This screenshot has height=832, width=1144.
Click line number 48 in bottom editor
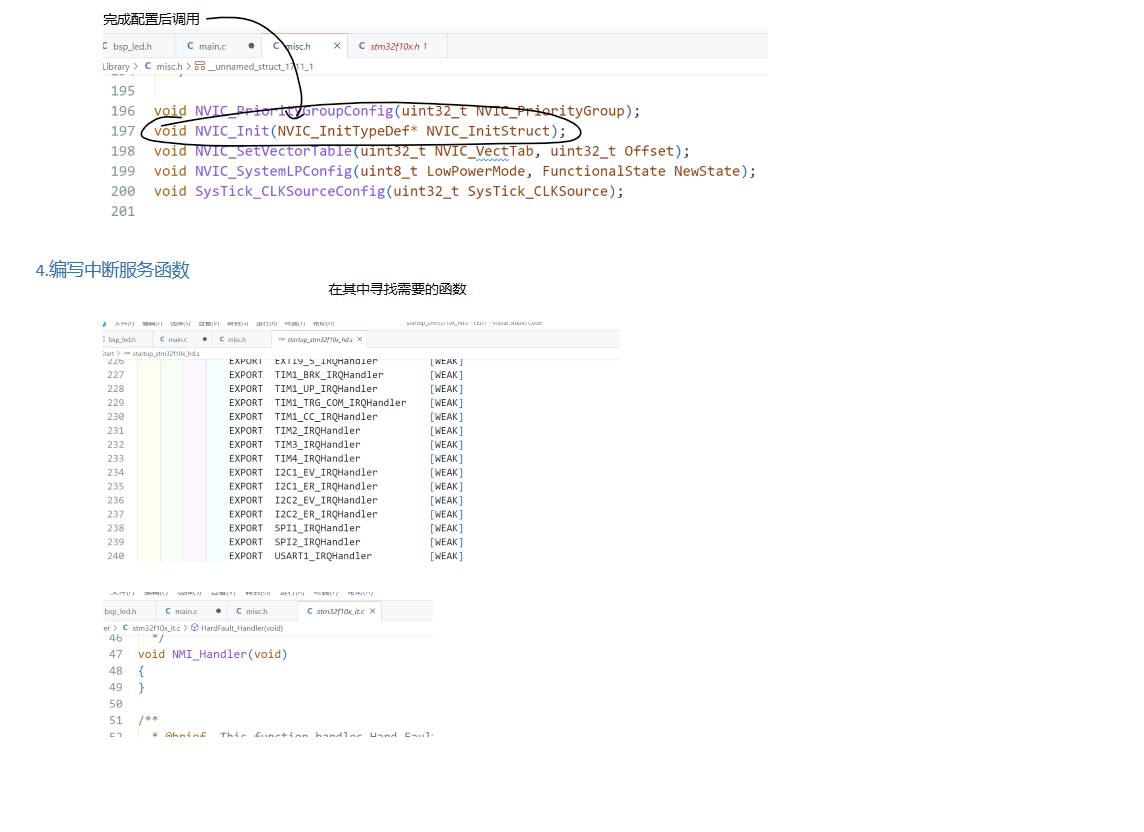click(115, 671)
